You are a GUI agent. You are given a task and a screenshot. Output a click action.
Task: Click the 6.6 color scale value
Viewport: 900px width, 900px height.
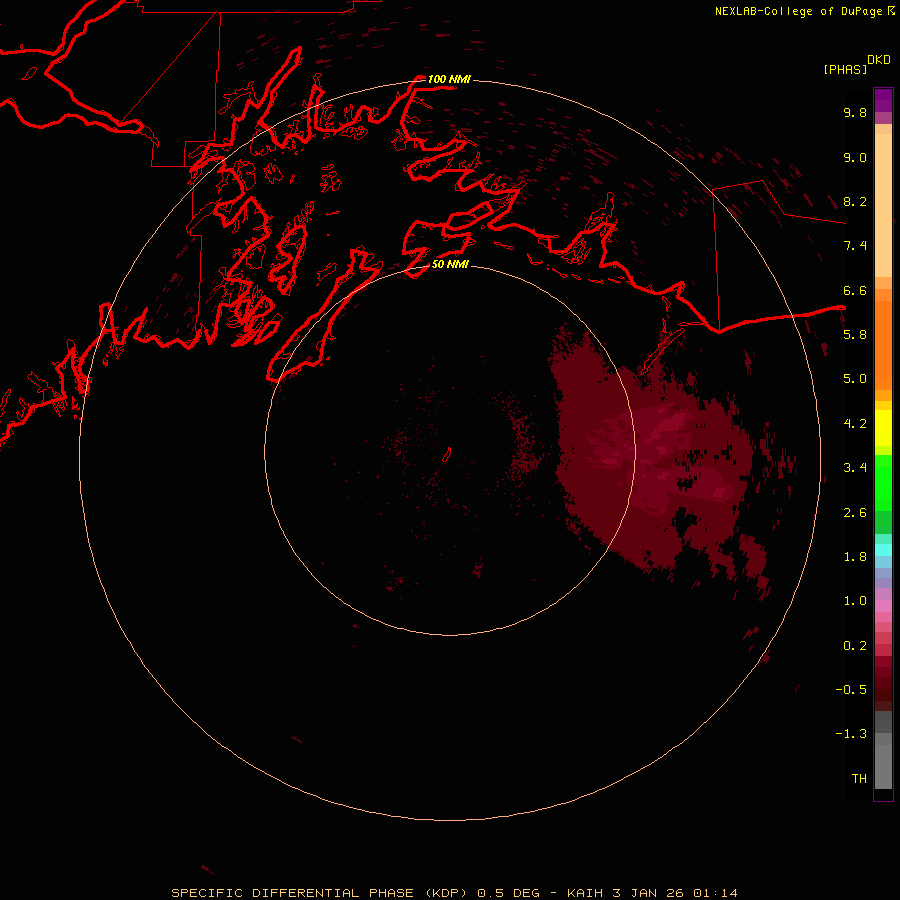(x=855, y=290)
